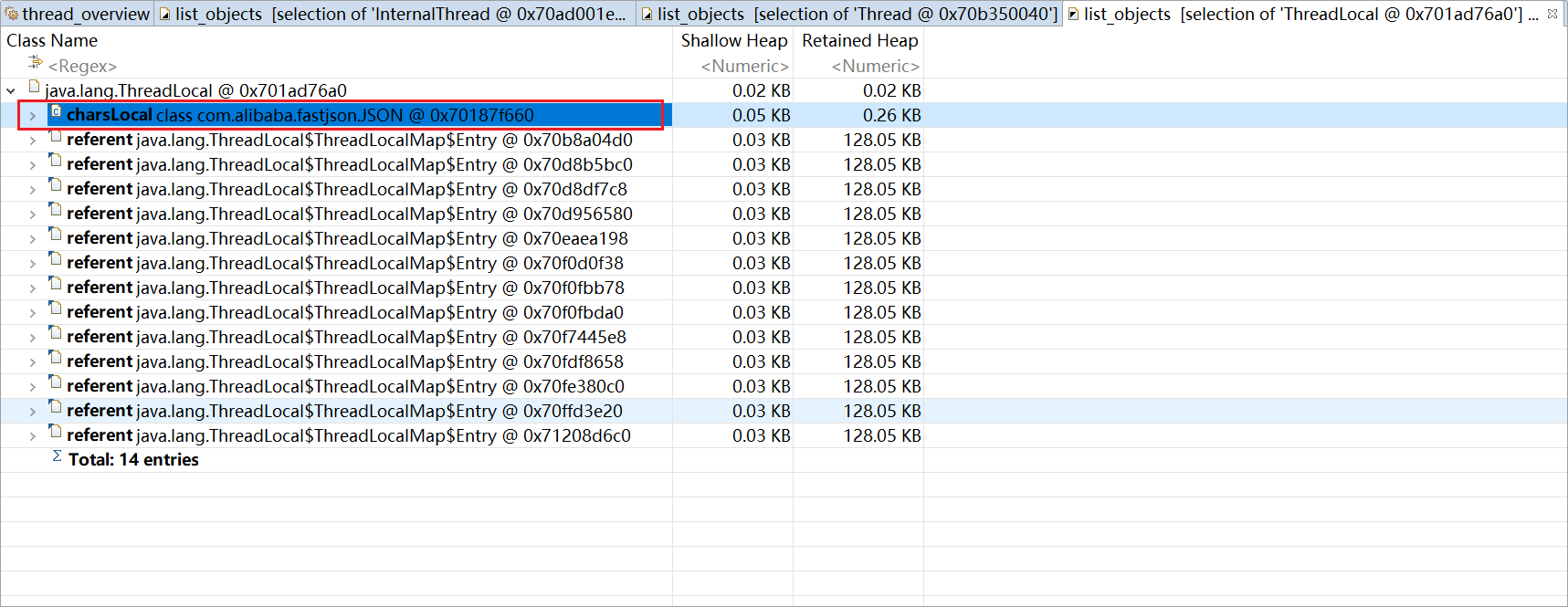Click class icon of charsLocal row
Screen dimensions: 1568x607
pos(56,111)
